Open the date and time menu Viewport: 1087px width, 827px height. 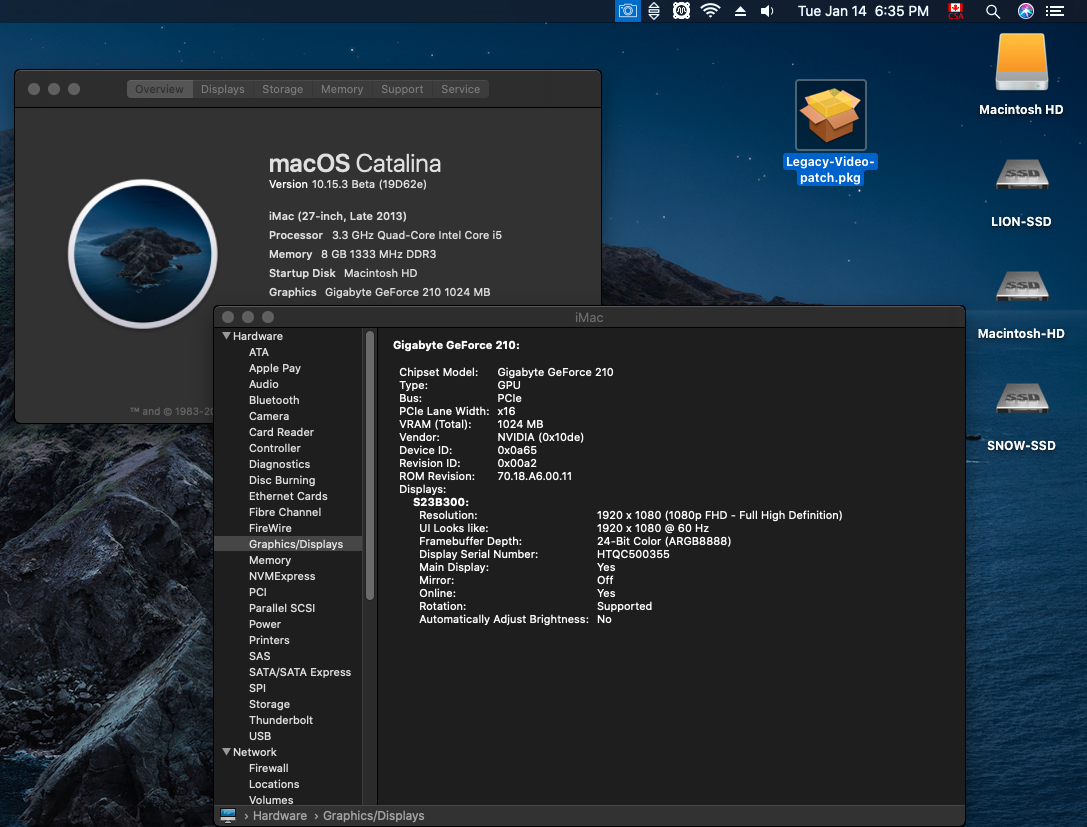click(863, 11)
